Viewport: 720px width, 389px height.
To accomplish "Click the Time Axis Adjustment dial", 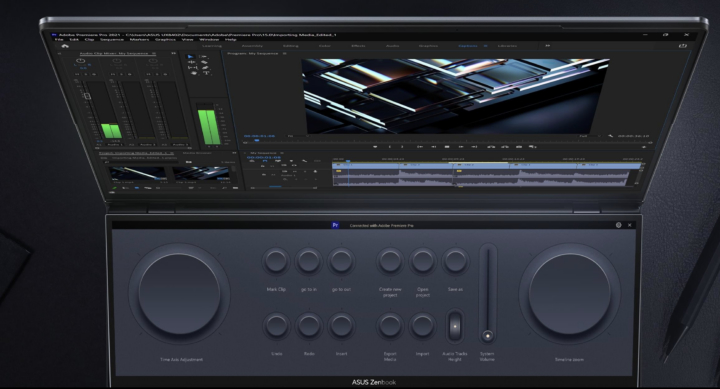I will point(179,294).
